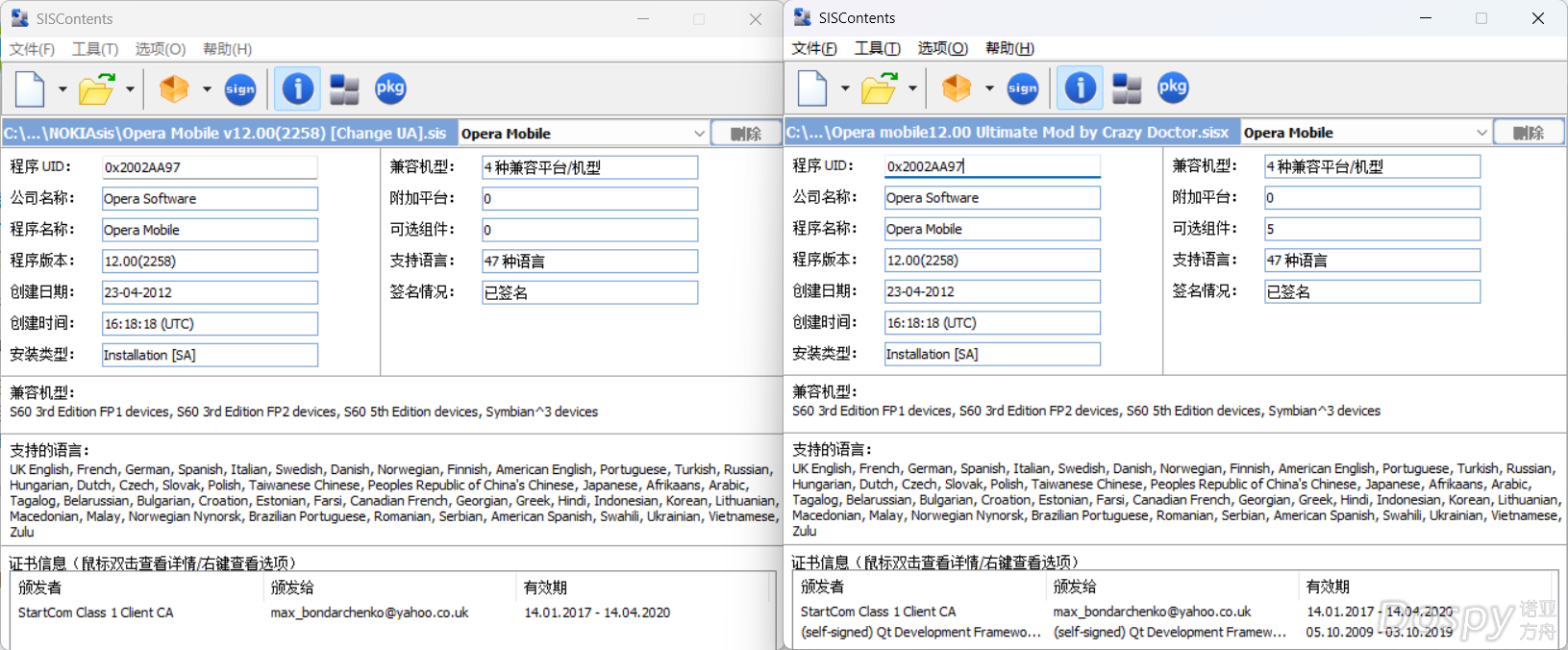
Task: Click 创建日期 field in right window
Action: [x=992, y=291]
